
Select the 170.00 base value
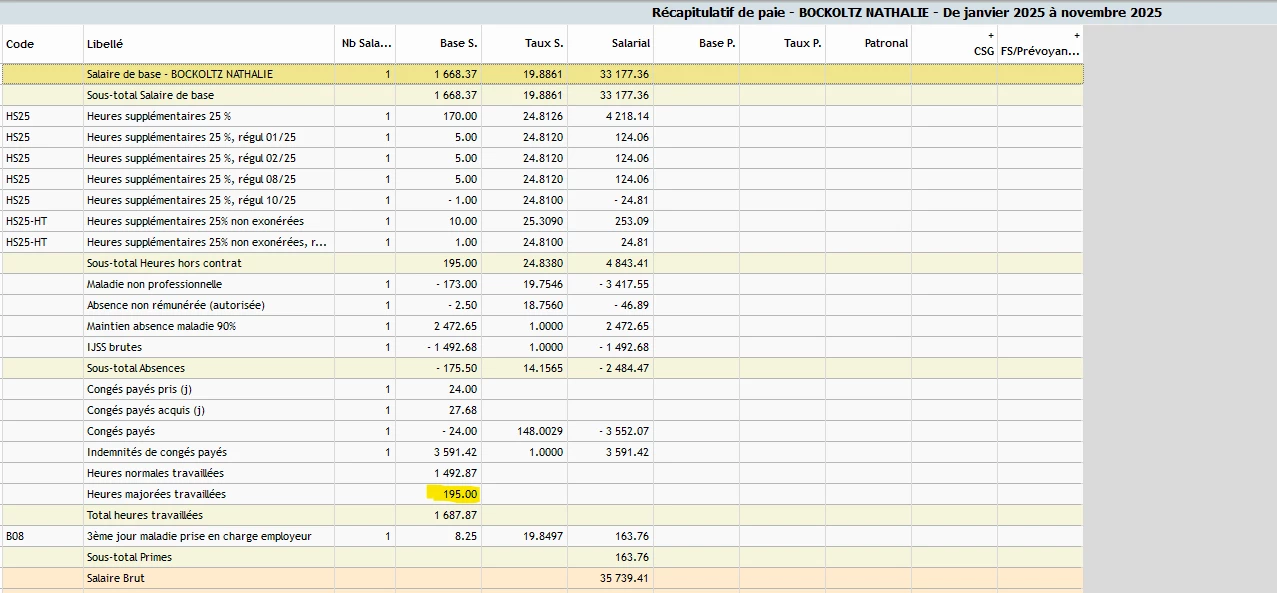(461, 116)
